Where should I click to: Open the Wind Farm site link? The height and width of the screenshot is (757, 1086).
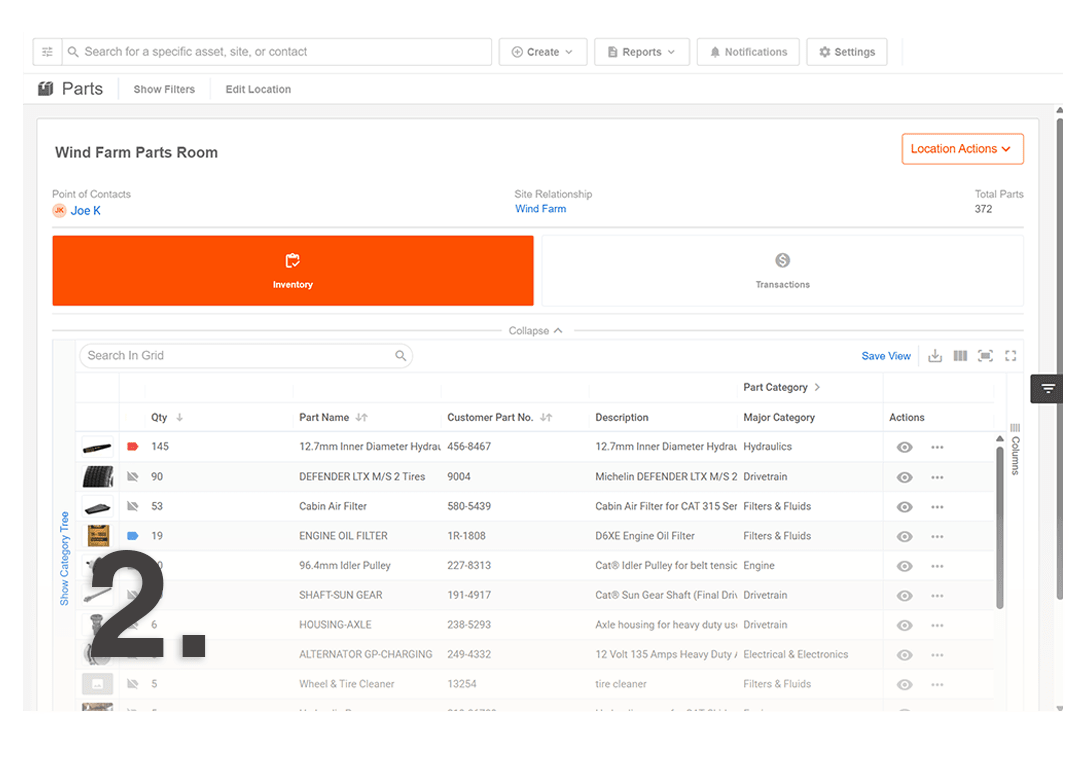tap(540, 209)
